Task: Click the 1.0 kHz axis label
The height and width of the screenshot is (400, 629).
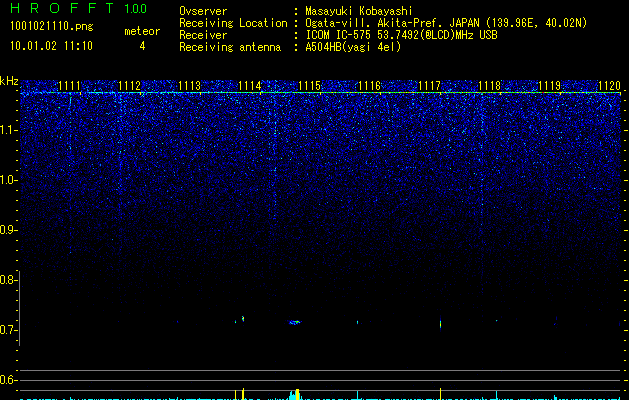Action: [8, 180]
